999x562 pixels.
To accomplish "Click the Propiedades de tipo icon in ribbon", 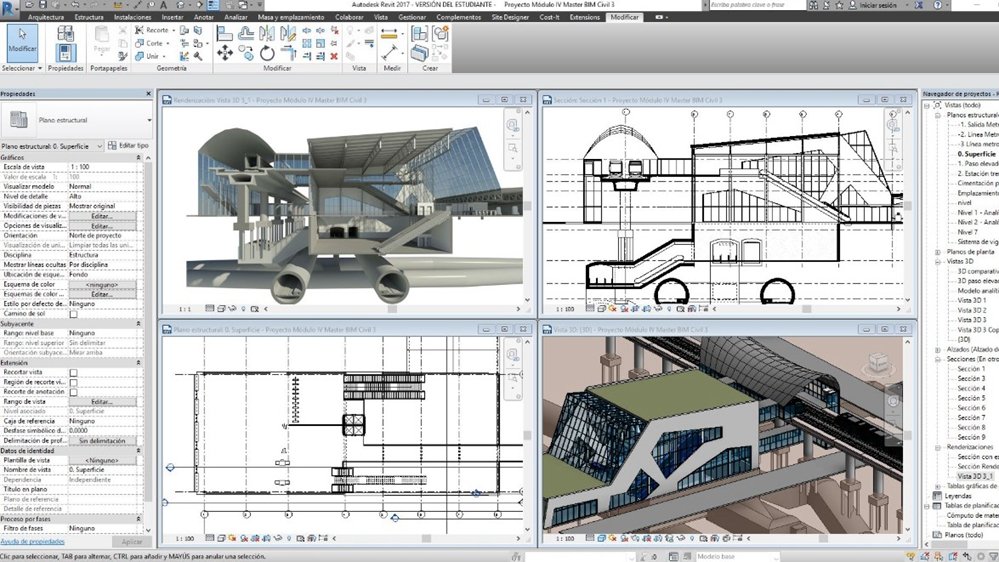I will 66,33.
